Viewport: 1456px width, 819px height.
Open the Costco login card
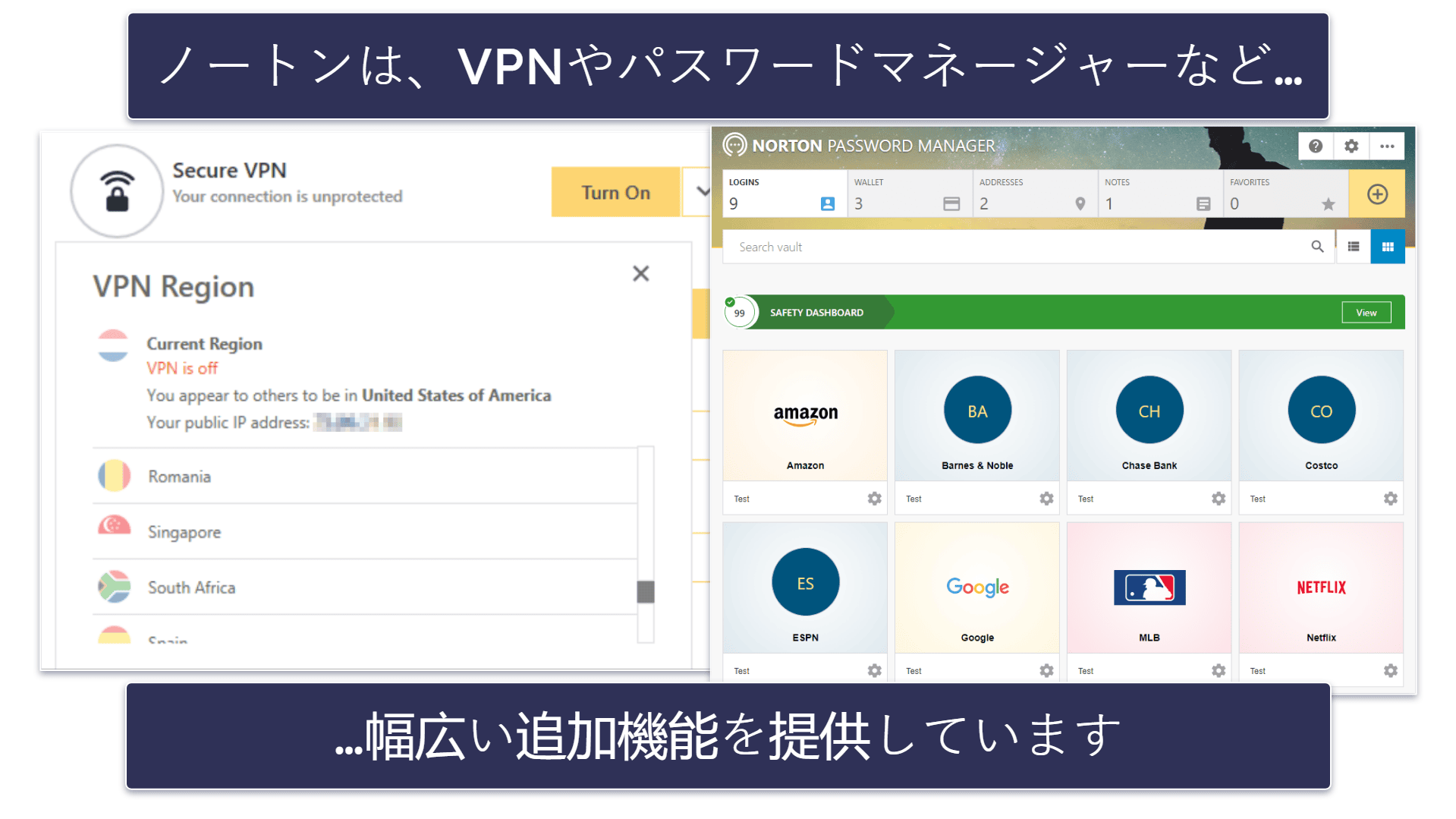1321,416
